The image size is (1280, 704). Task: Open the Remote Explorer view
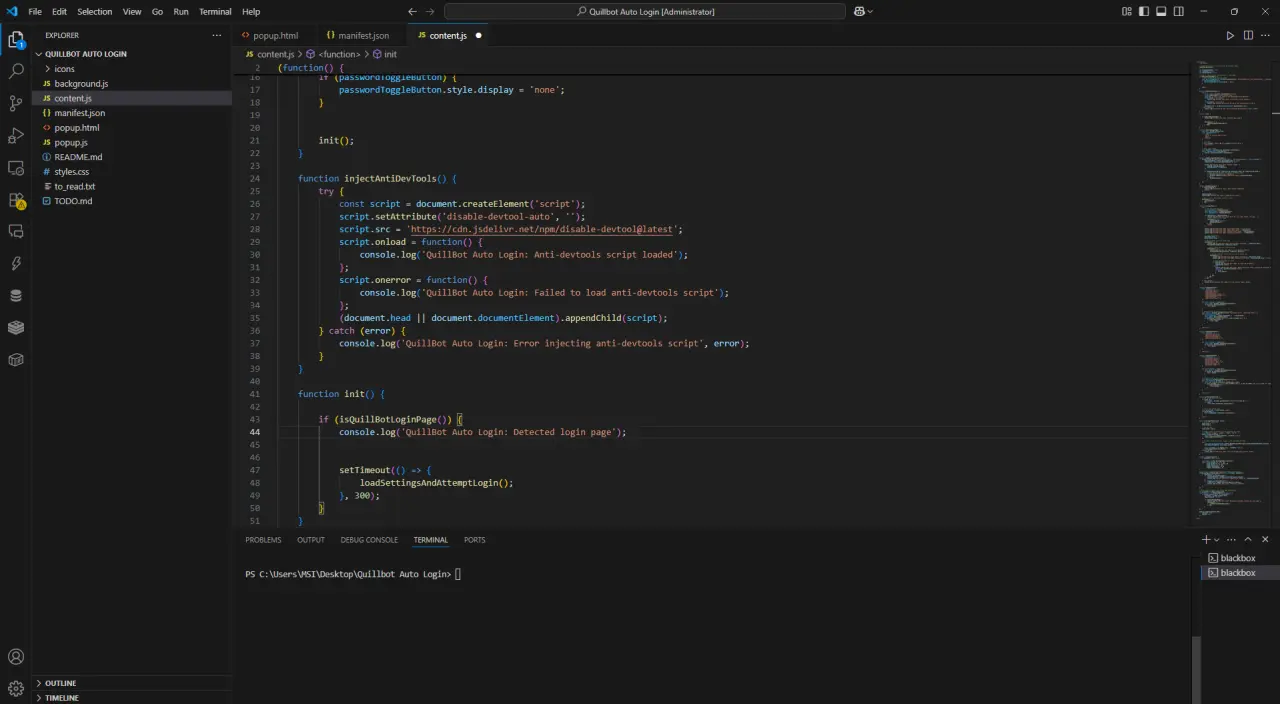pyautogui.click(x=16, y=168)
